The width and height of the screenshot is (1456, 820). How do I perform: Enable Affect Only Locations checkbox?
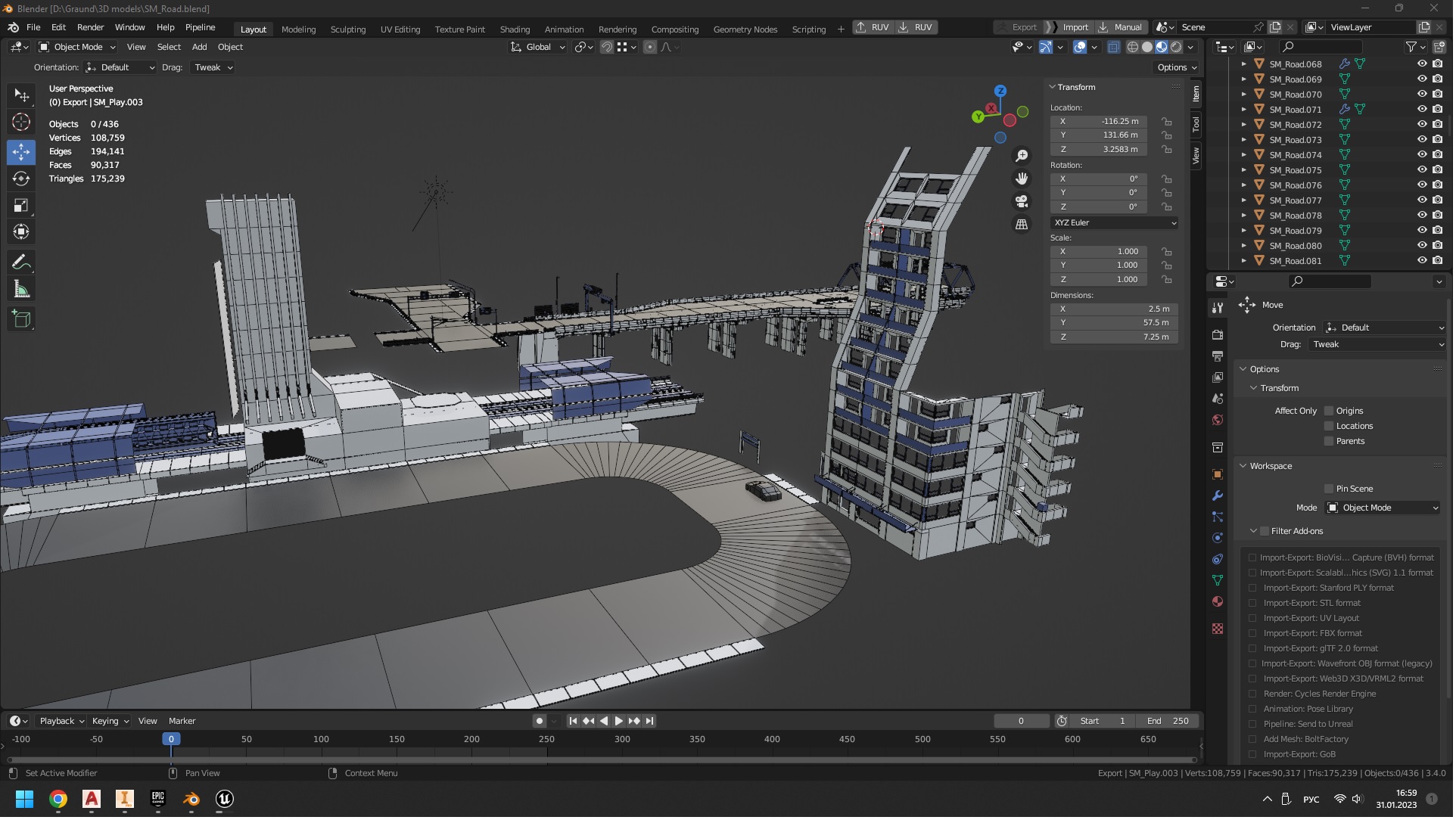[1330, 427]
